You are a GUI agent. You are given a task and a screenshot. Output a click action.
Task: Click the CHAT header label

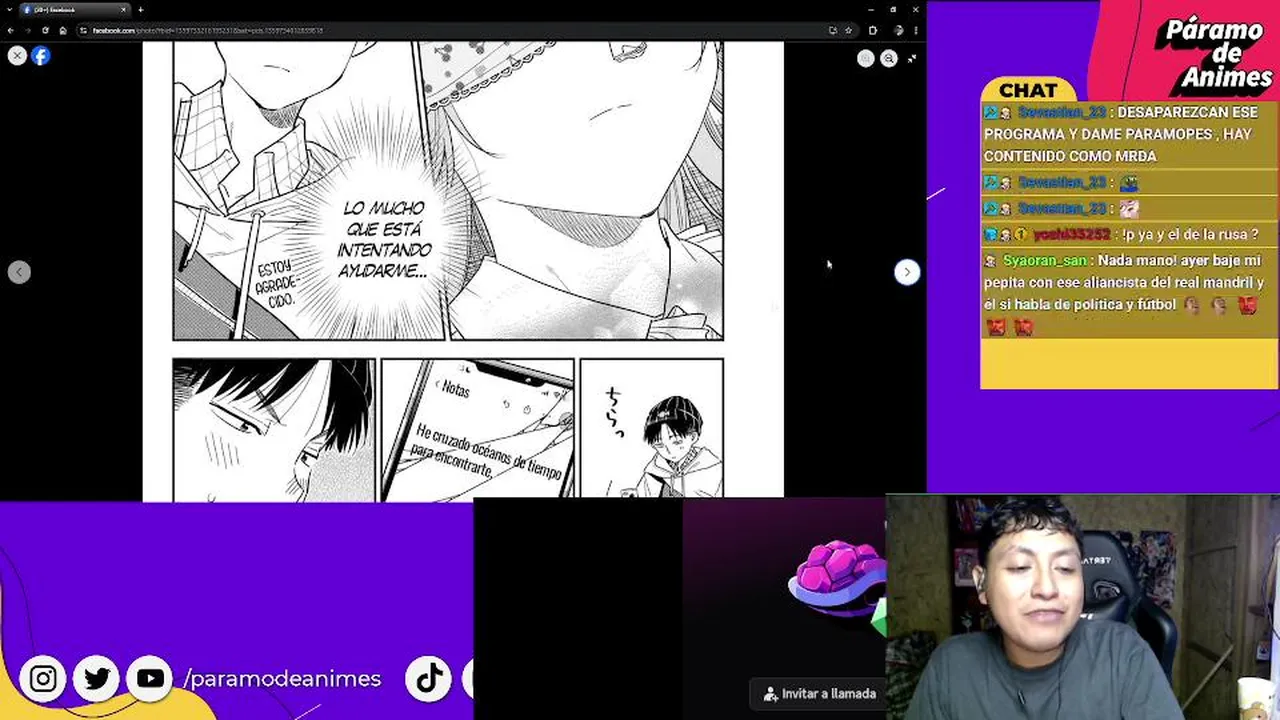click(1028, 90)
